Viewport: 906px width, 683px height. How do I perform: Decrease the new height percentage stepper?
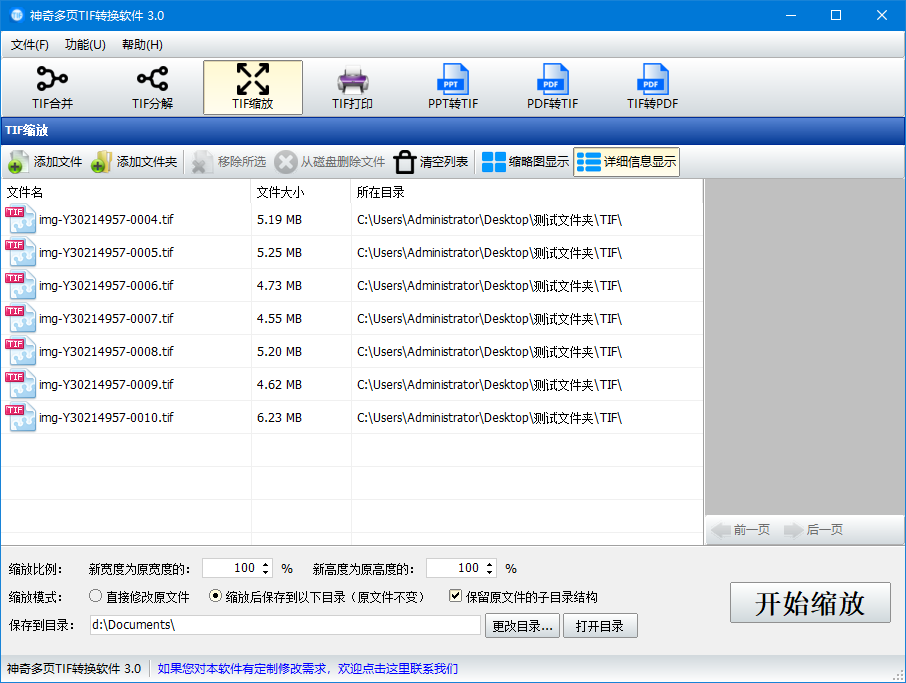tap(489, 572)
